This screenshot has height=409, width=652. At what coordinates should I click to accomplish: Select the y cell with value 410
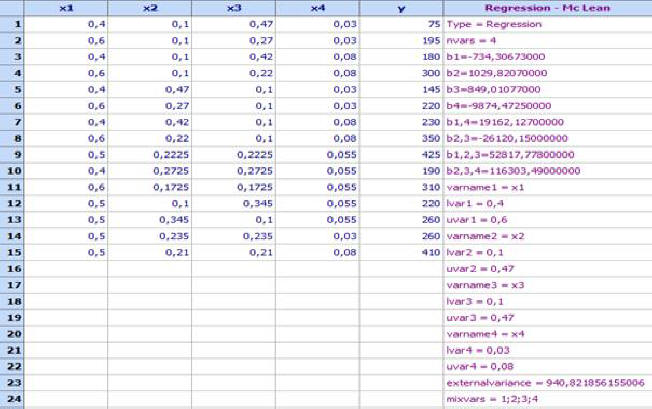pos(400,253)
